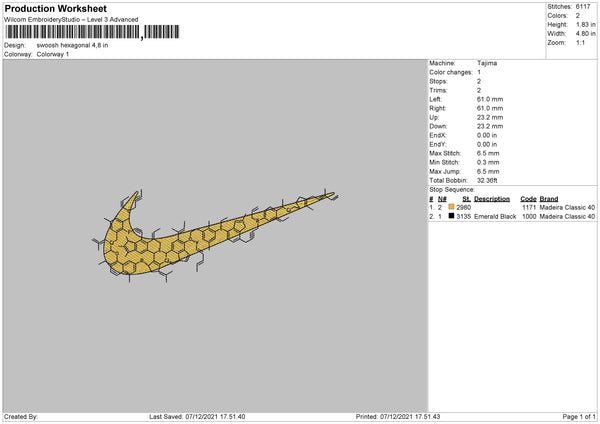Screen dimensions: 600x424
Task: Select Zoom value 1:1
Action: point(580,43)
